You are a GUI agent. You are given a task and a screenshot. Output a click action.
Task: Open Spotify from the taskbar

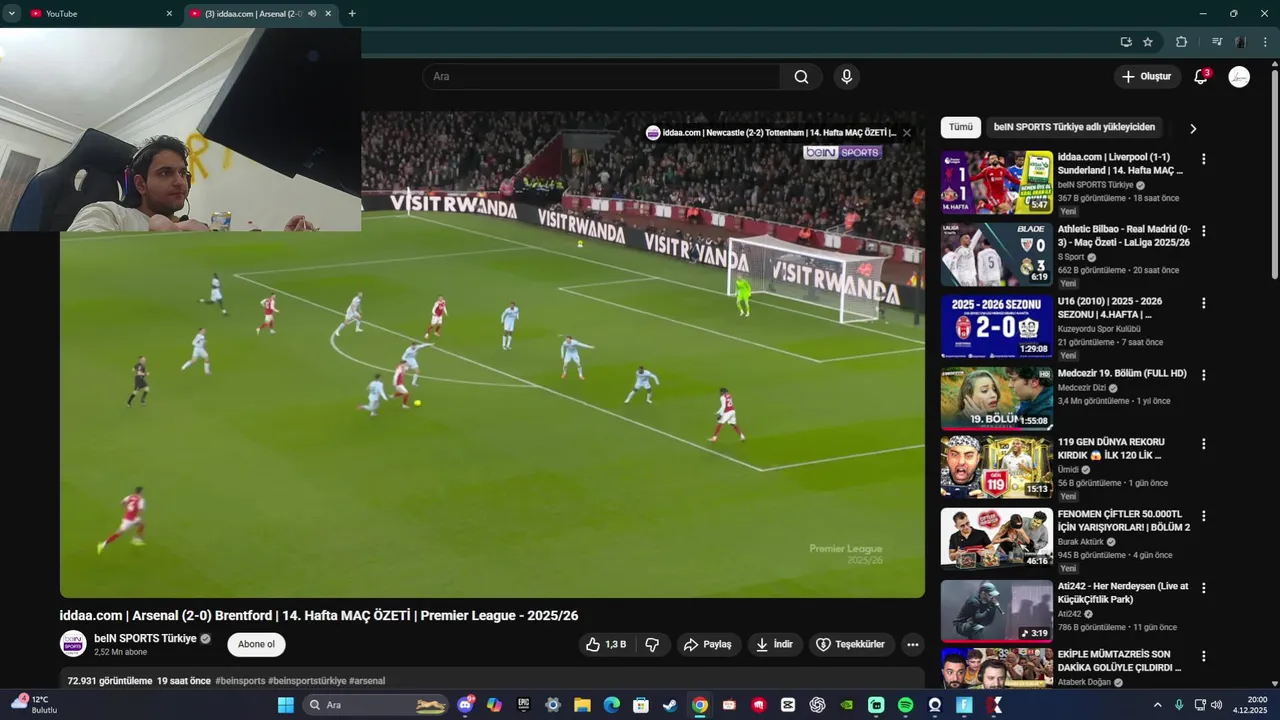(905, 705)
